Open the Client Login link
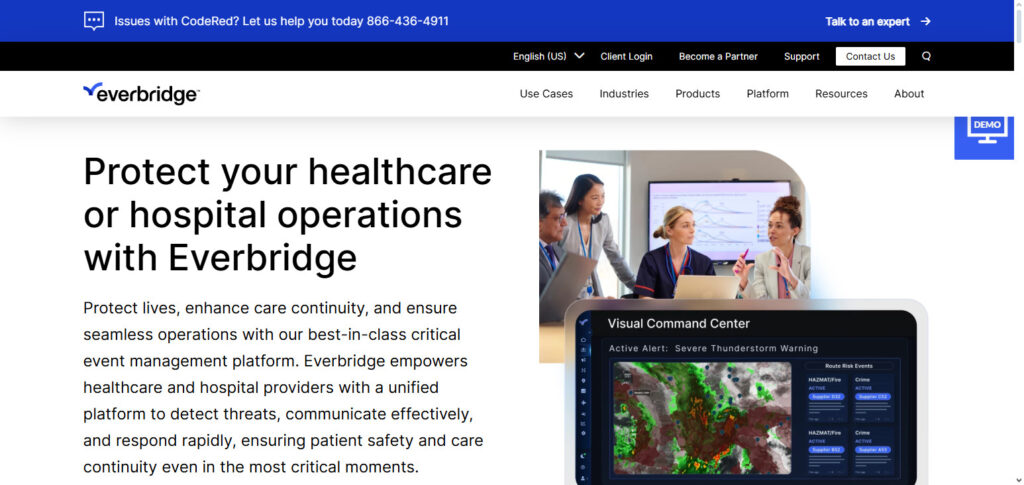1024x485 pixels. click(x=626, y=56)
